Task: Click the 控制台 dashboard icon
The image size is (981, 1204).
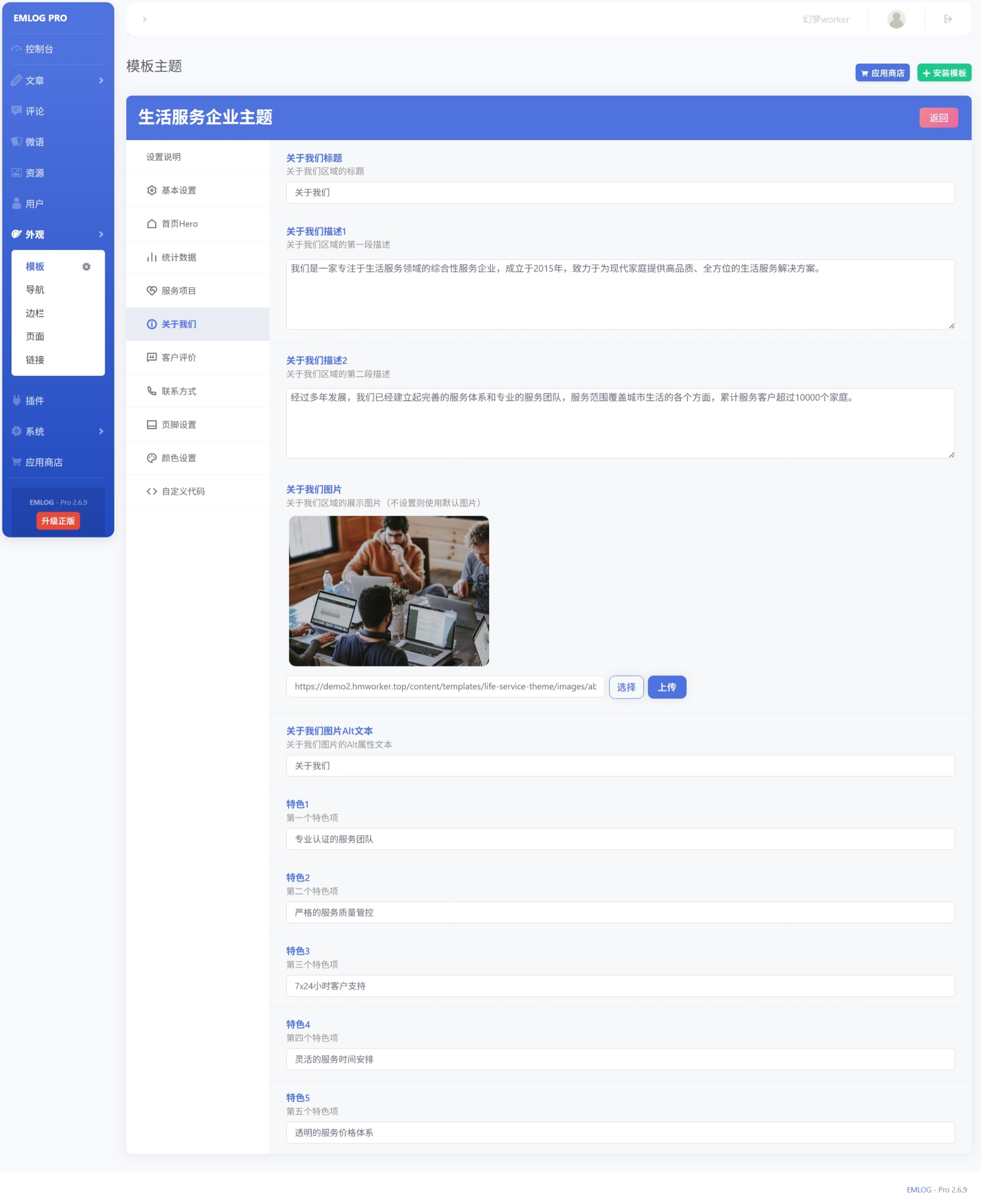Action: (17, 49)
